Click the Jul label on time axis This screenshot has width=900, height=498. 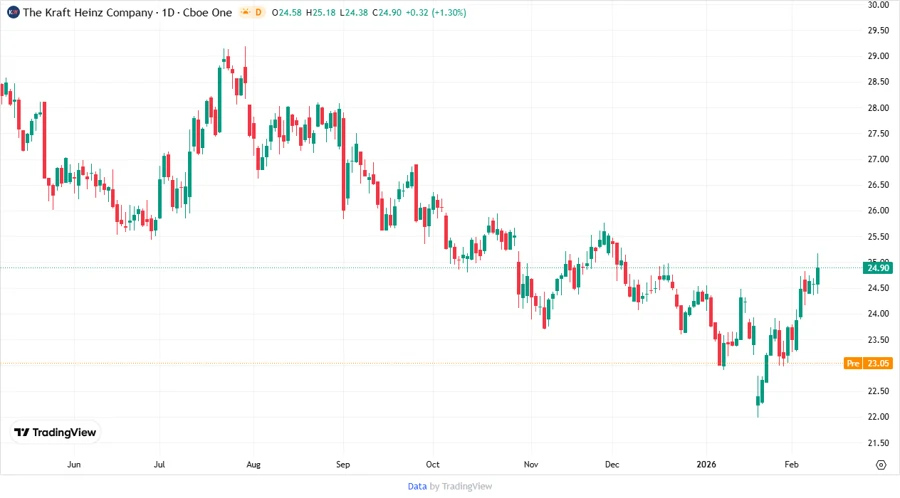point(159,464)
